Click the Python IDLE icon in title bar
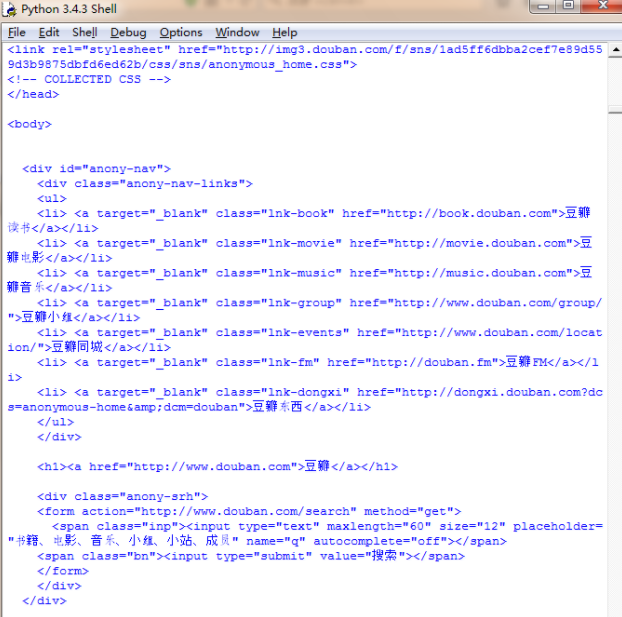This screenshot has width=622, height=617. pyautogui.click(x=9, y=9)
